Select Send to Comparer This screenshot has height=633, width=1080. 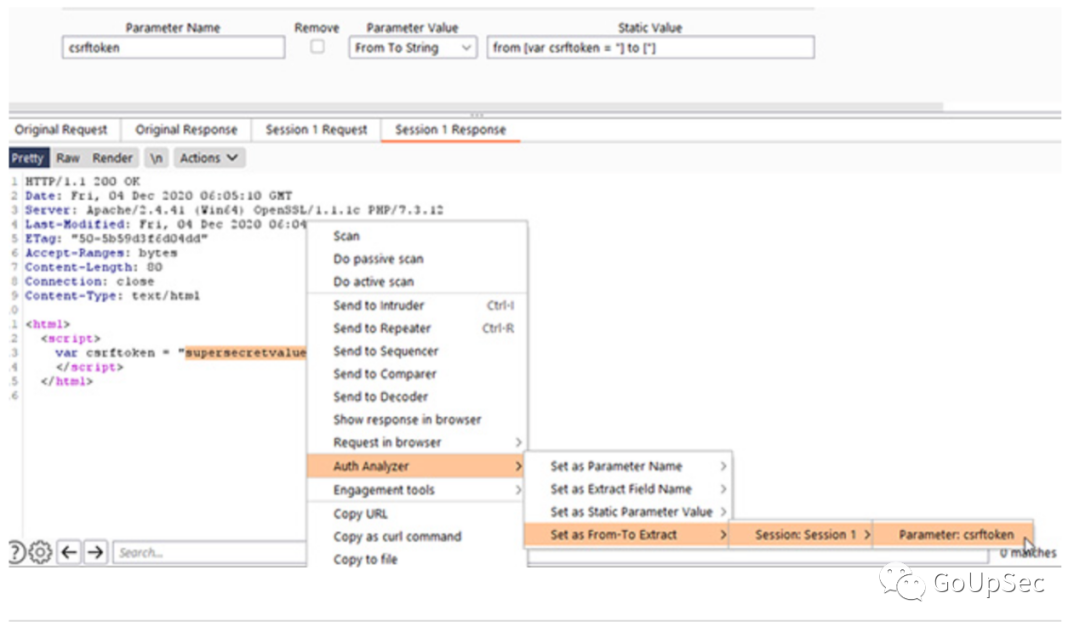(x=417, y=374)
